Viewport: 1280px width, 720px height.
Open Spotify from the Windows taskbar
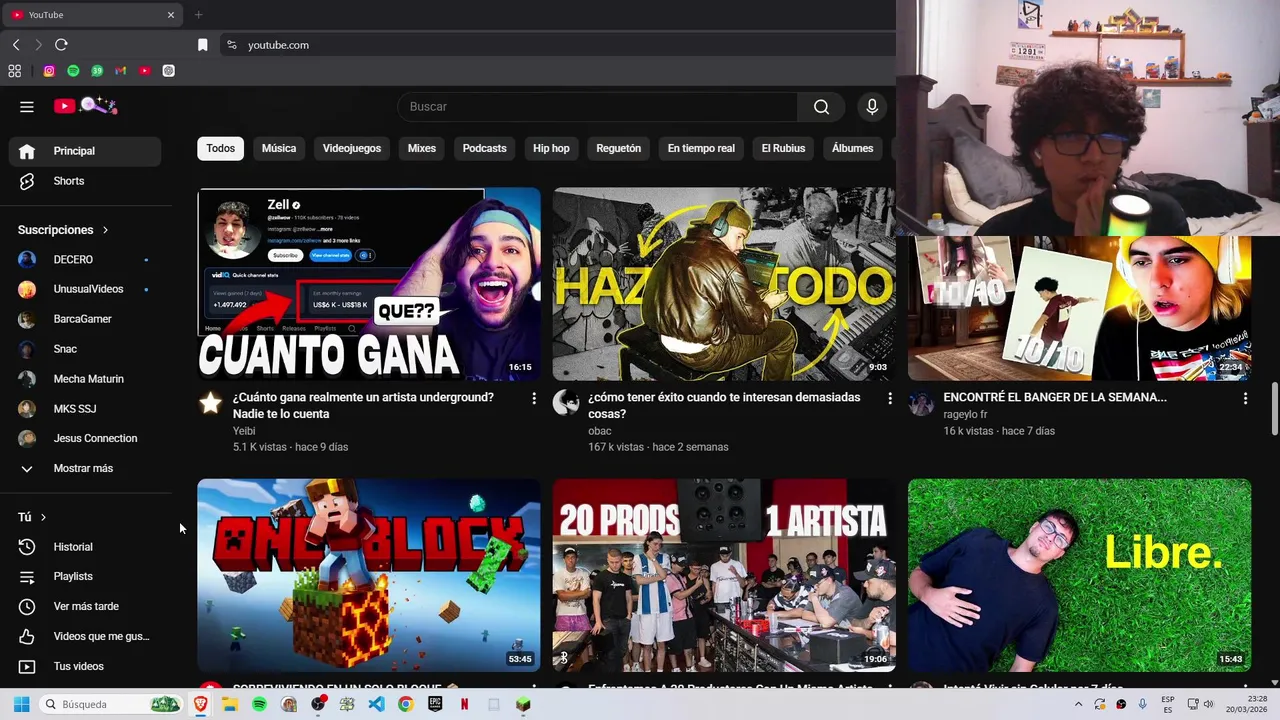259,704
